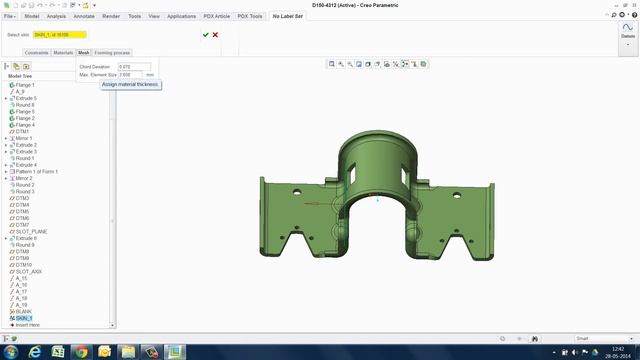Expand the Pattern 1 of Form 1 node

coord(6,172)
